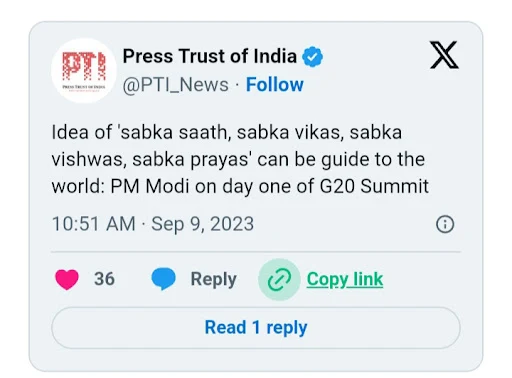Open the Twitter info circle icon

[x=445, y=224]
